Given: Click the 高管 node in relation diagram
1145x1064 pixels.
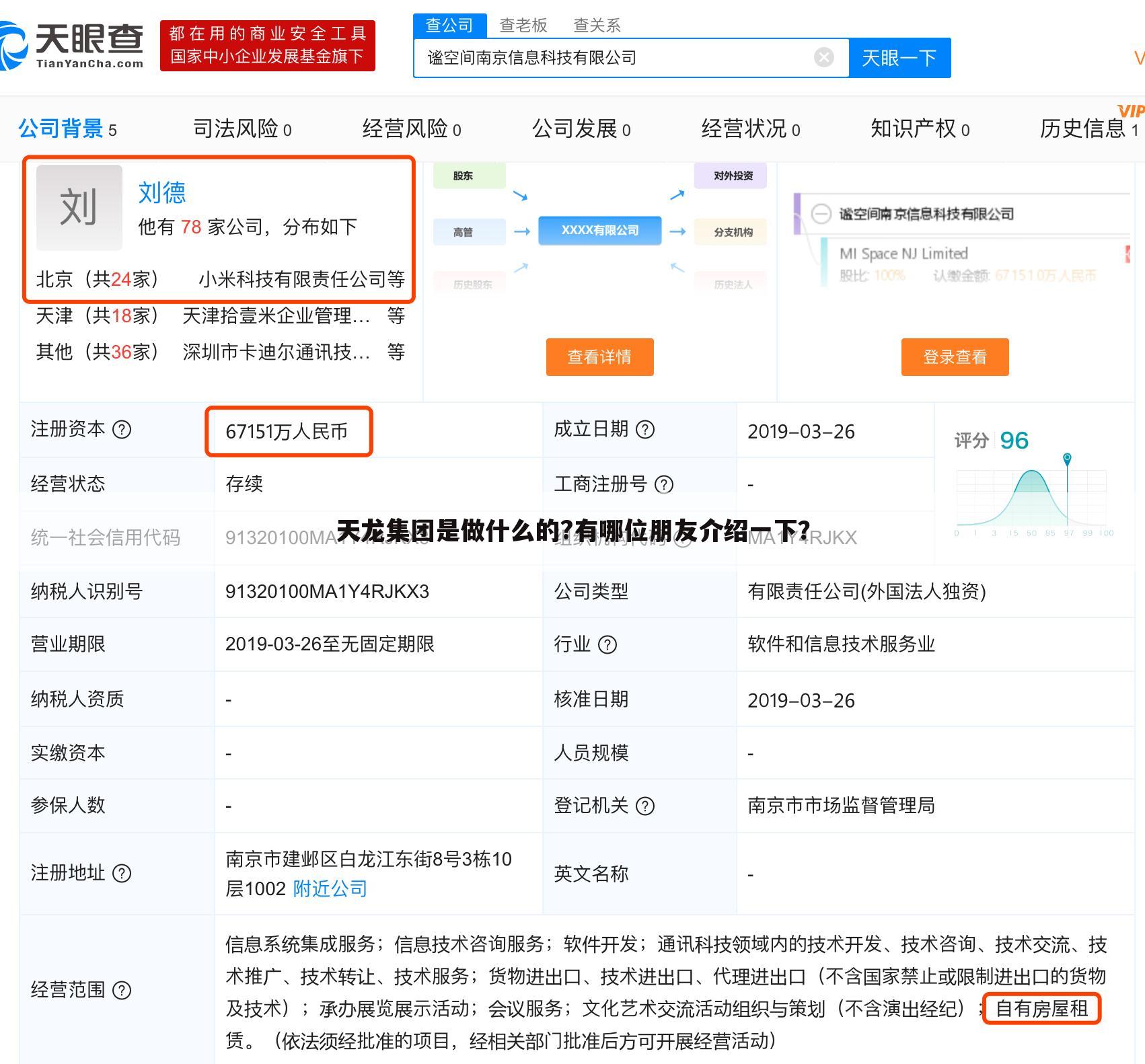Looking at the screenshot, I should (469, 232).
